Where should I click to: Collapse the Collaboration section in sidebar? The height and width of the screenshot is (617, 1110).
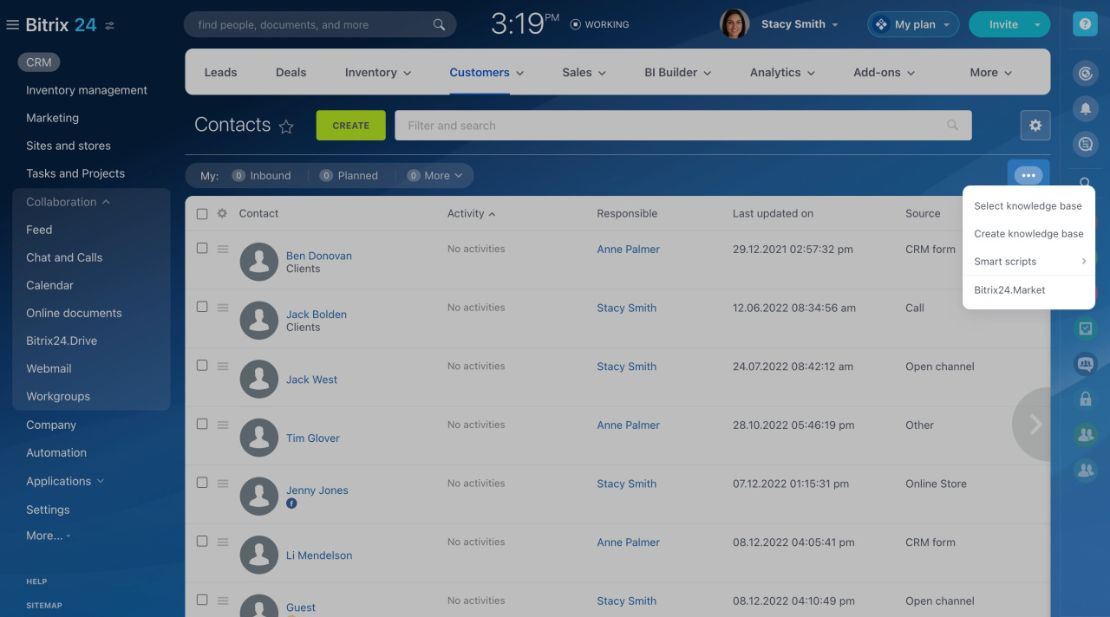[68, 202]
